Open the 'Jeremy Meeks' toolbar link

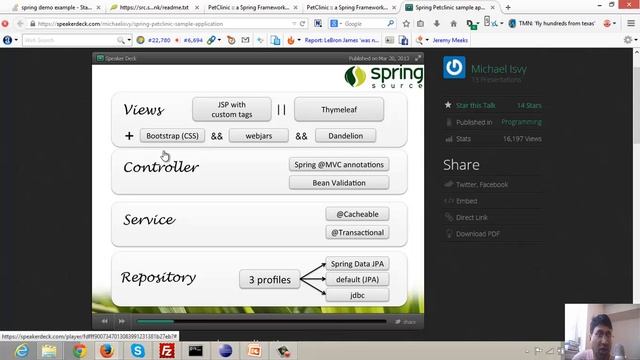450,40
